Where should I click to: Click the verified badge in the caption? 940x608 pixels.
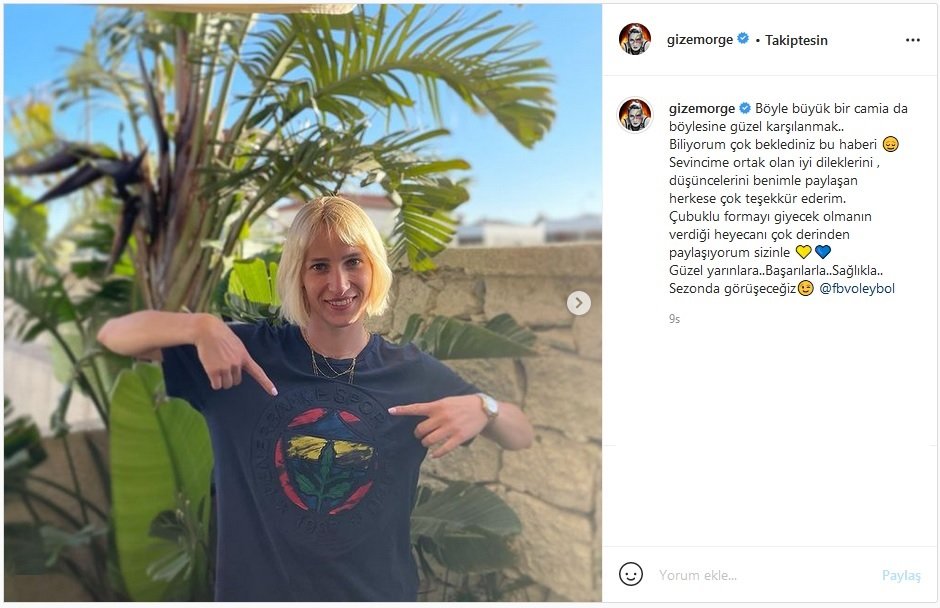coord(744,108)
